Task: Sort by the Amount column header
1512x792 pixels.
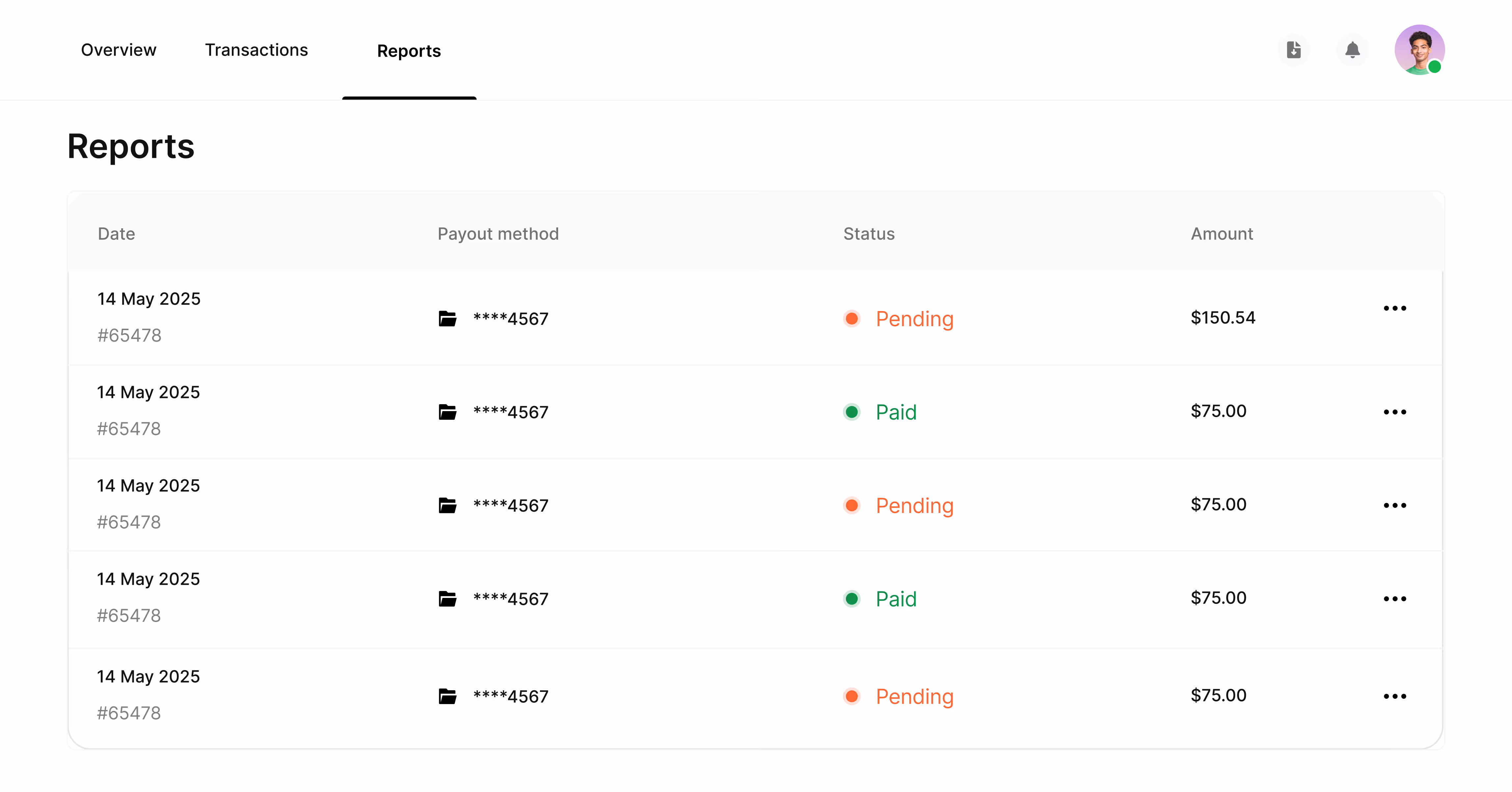Action: click(1222, 234)
